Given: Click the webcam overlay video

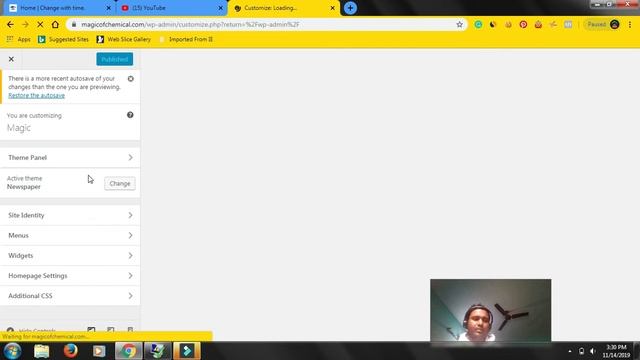Looking at the screenshot, I should [x=491, y=310].
